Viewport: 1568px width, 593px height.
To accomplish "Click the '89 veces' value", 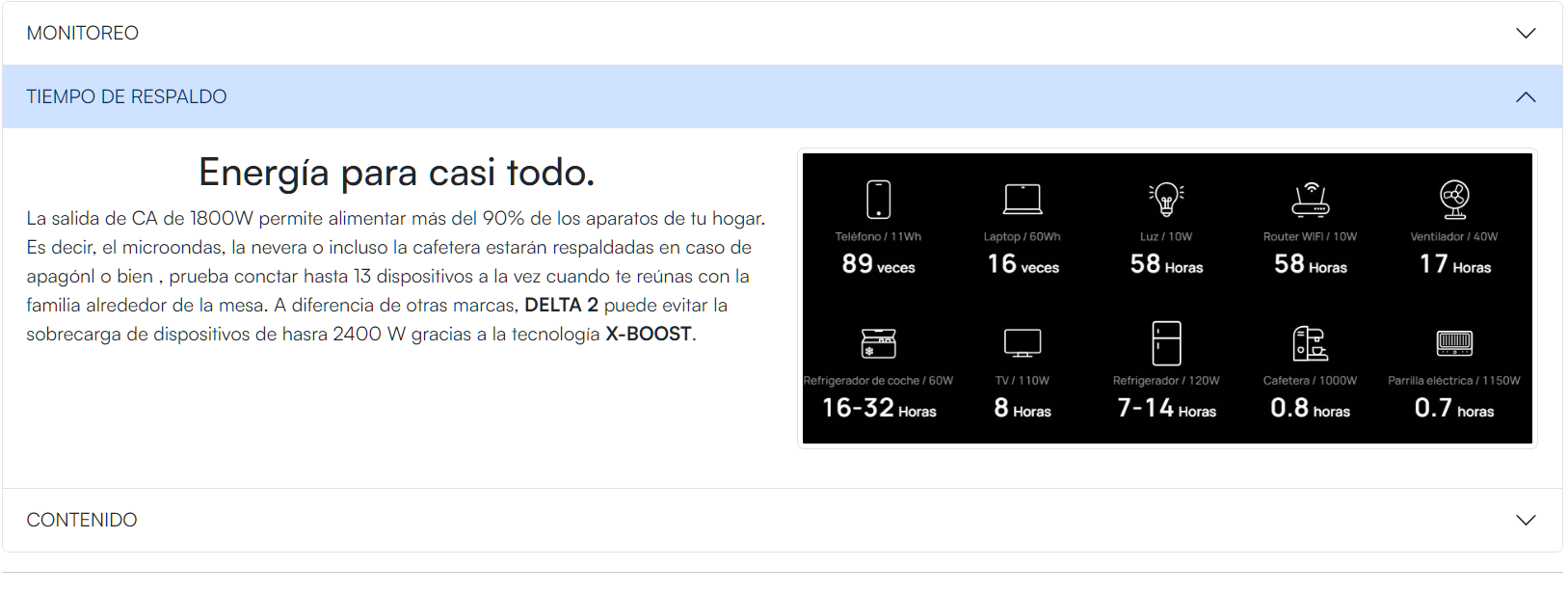I will (878, 264).
